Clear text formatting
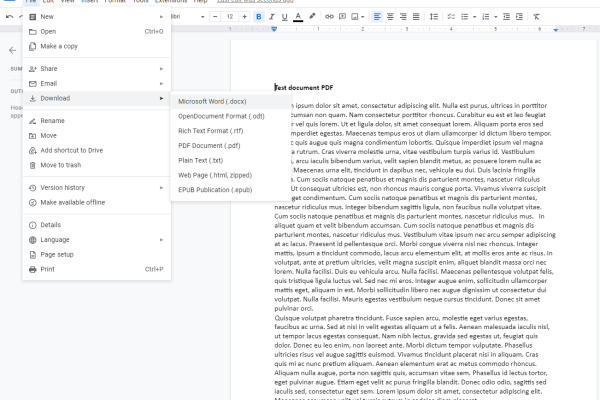The width and height of the screenshot is (600, 400). 536,16
